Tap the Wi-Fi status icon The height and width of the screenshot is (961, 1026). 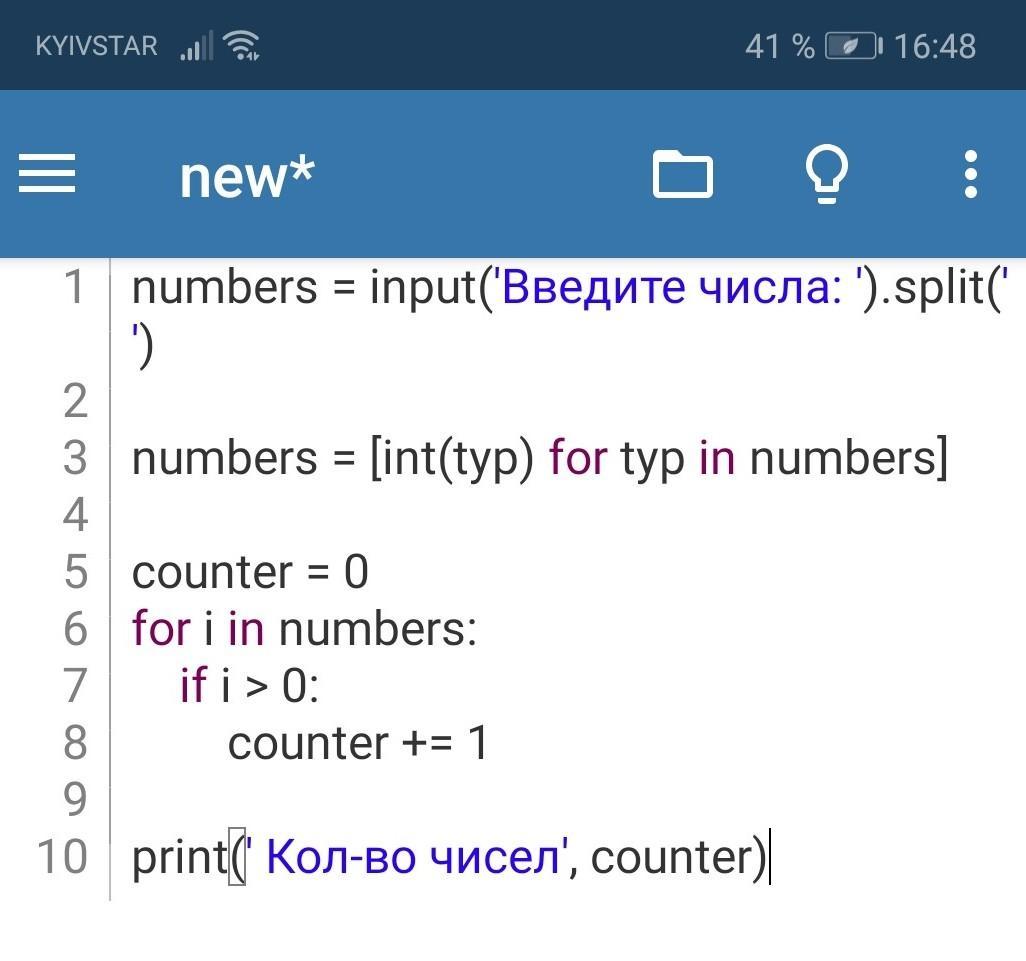(242, 46)
